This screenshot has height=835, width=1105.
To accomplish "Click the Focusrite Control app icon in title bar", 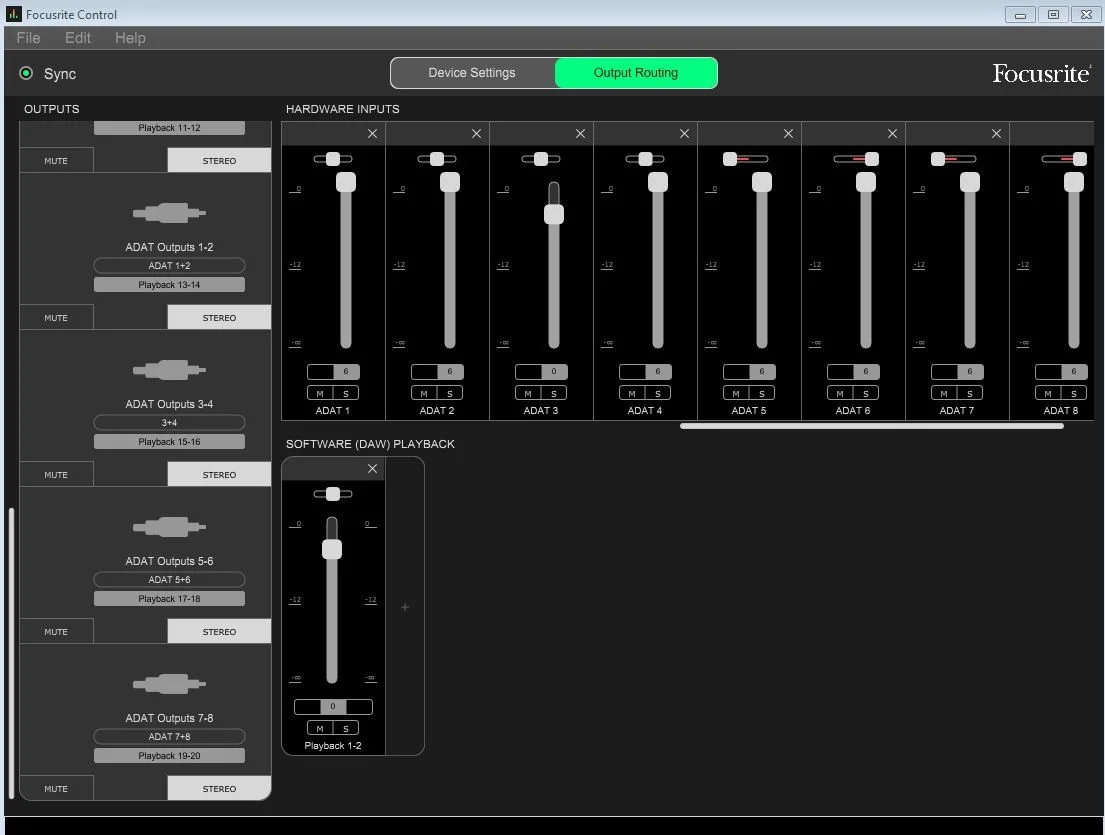I will (14, 13).
